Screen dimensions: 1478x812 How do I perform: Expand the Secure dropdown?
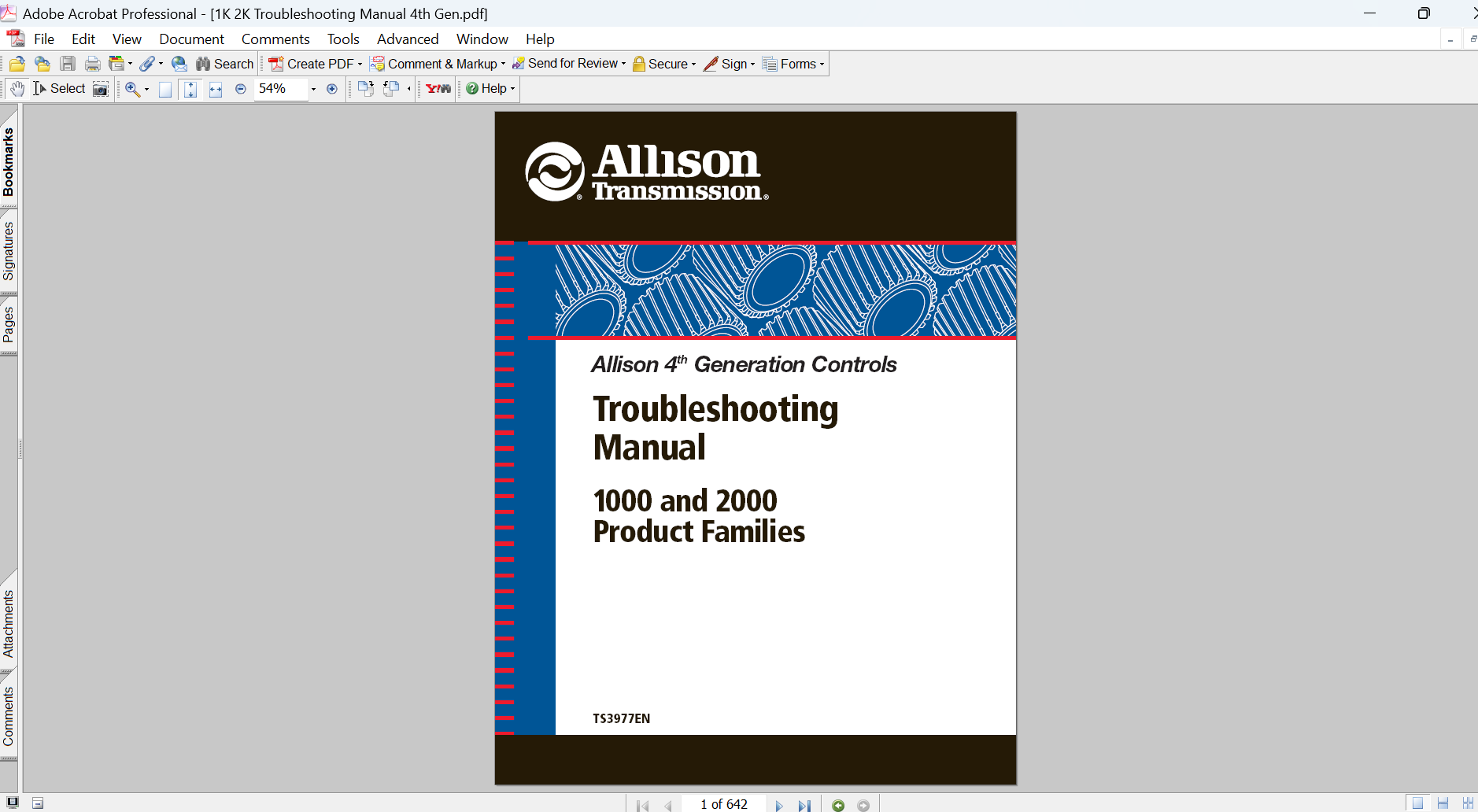point(693,65)
